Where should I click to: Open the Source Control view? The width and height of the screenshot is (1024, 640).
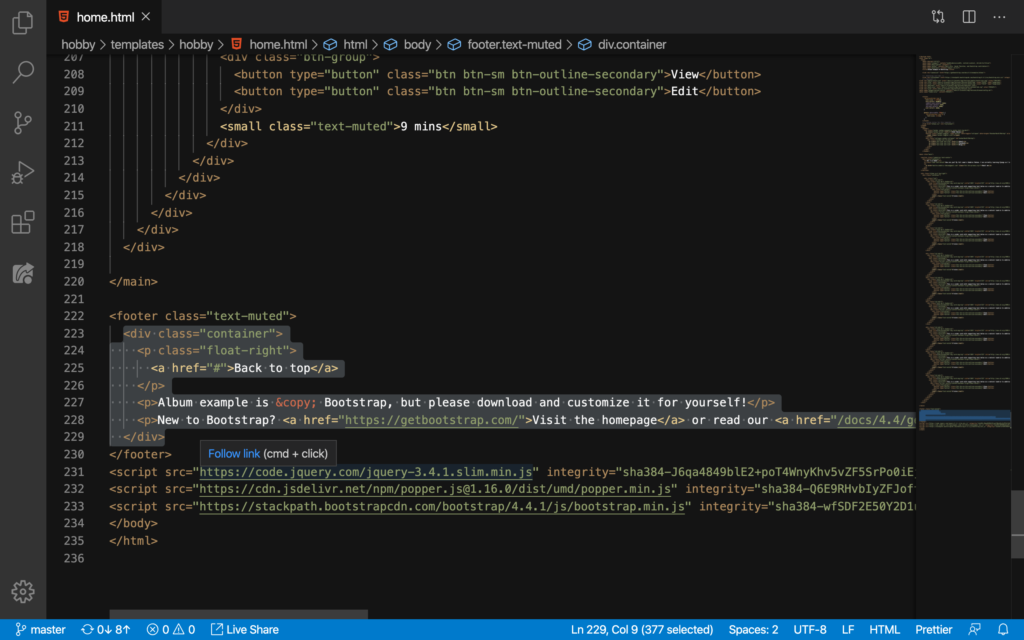(23, 123)
